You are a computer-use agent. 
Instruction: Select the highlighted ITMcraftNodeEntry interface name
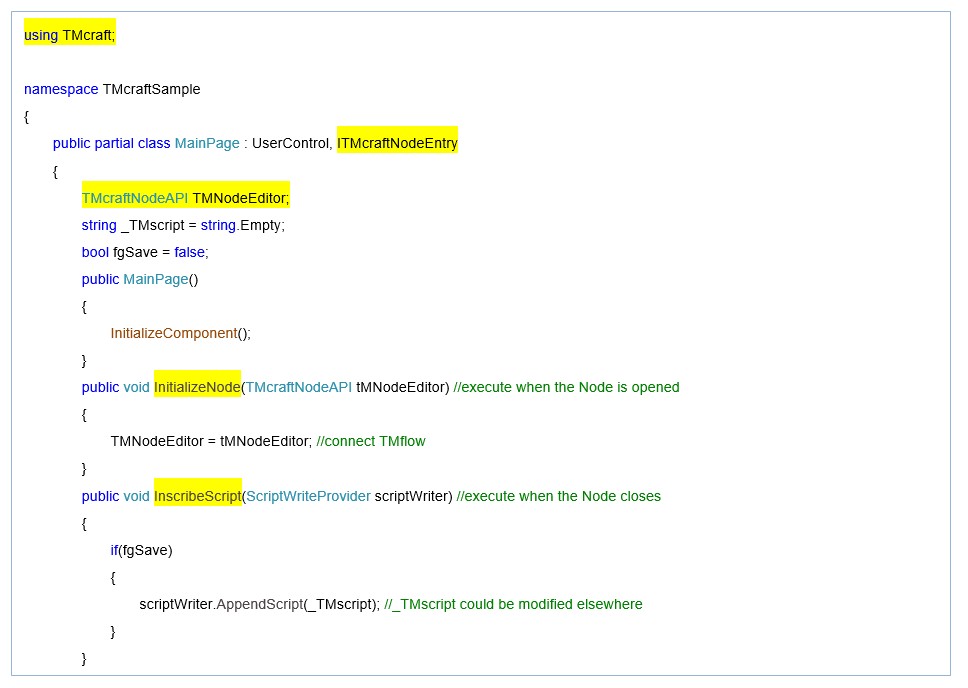click(397, 143)
